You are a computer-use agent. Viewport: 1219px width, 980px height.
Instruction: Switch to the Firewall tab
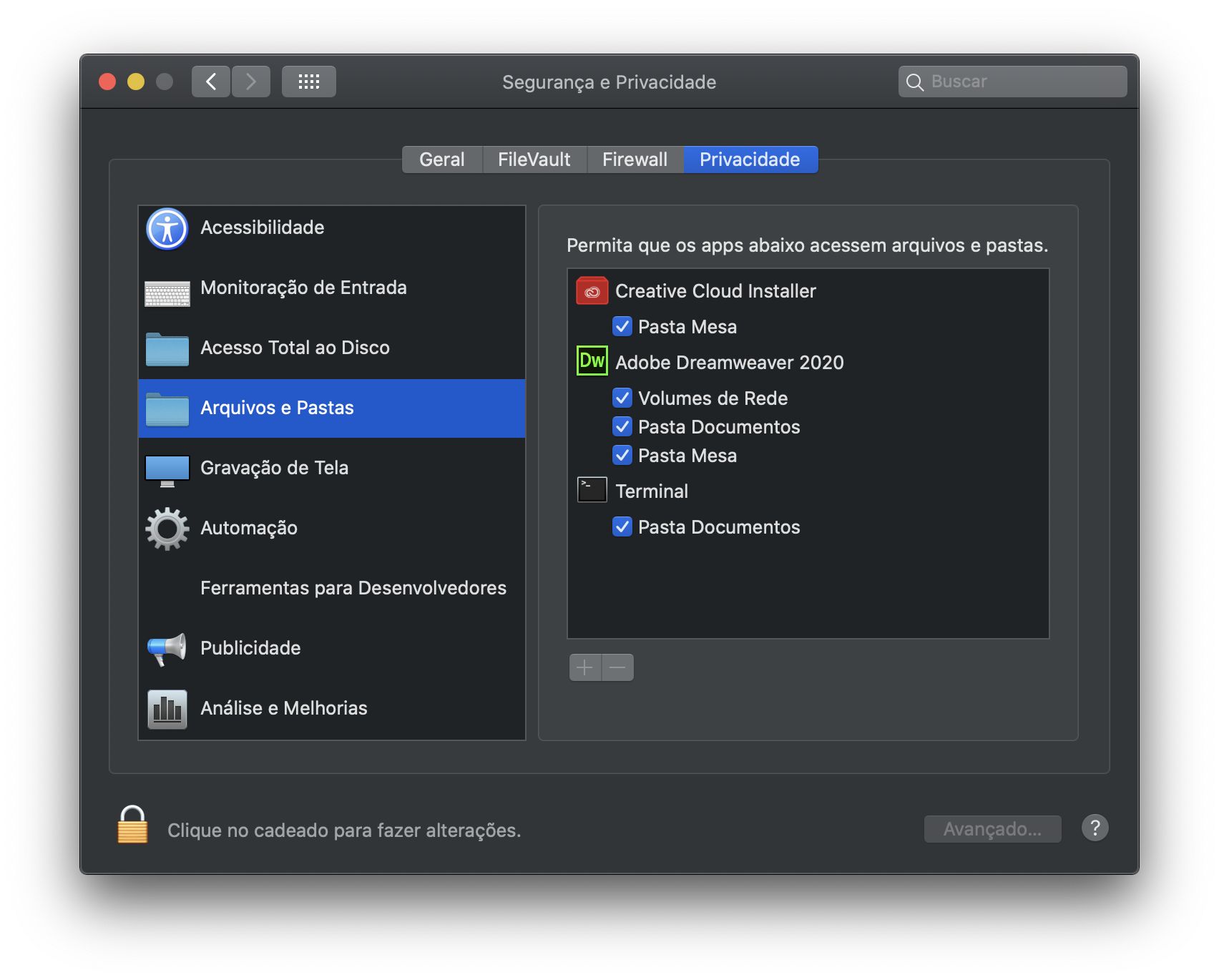[x=635, y=160]
